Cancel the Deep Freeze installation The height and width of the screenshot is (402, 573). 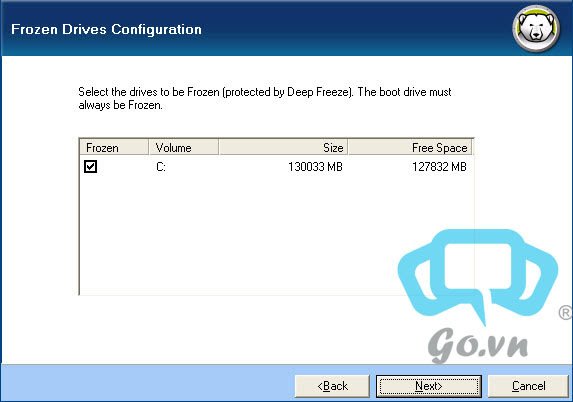tap(528, 386)
